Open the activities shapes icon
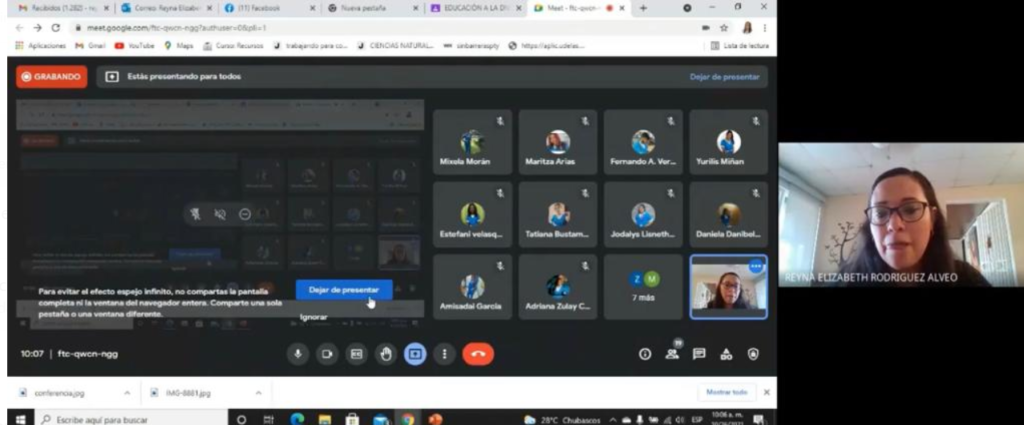The width and height of the screenshot is (1024, 425). click(726, 354)
